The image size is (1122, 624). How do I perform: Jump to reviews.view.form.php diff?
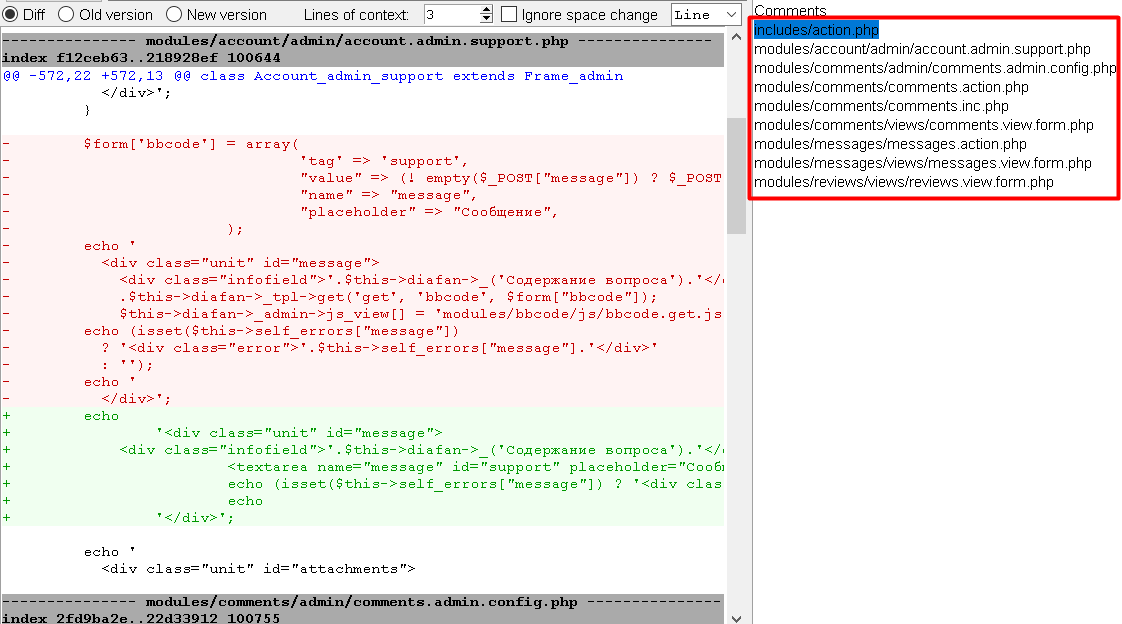point(903,182)
